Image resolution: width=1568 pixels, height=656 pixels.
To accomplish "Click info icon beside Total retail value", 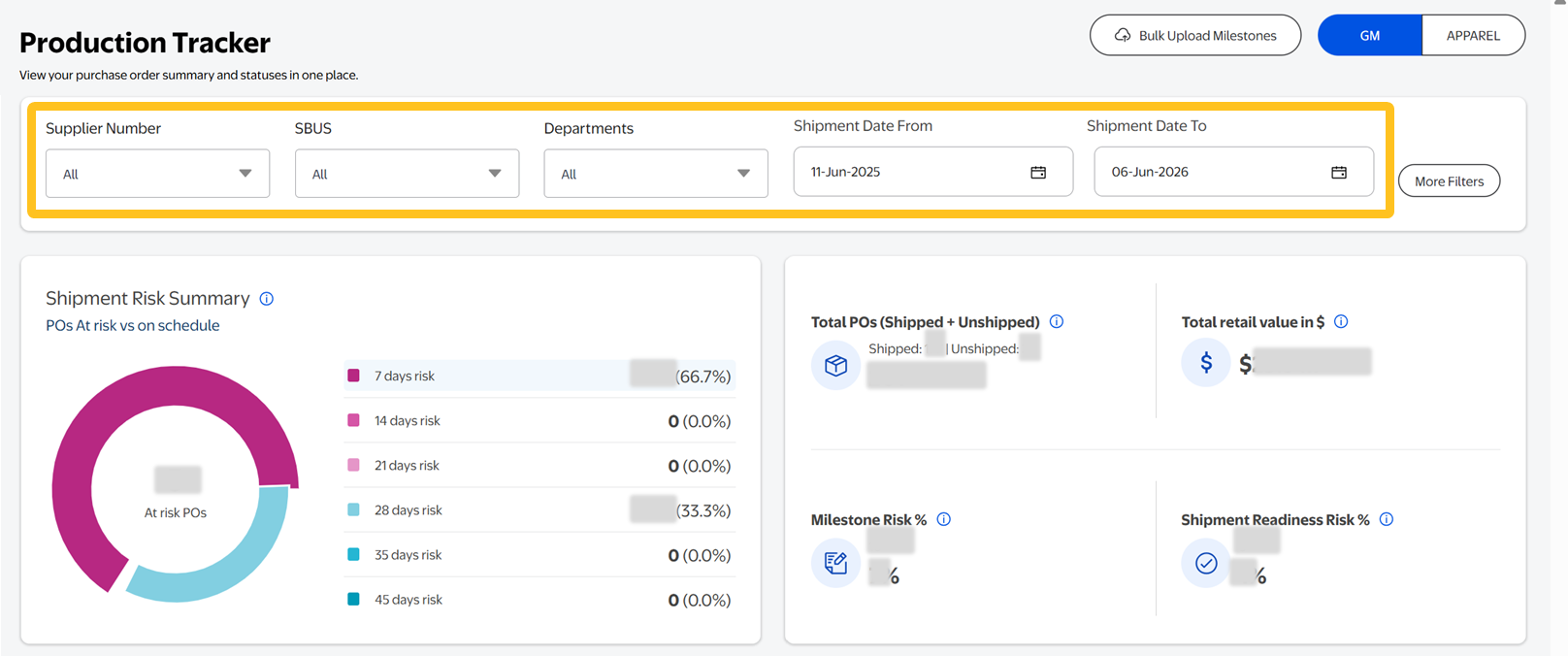I will click(1341, 321).
